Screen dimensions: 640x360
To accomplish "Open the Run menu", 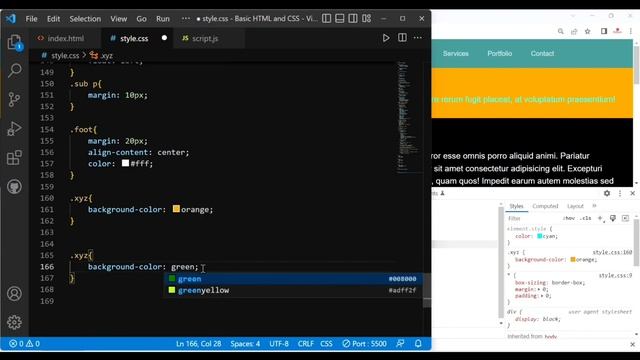I will click(163, 19).
